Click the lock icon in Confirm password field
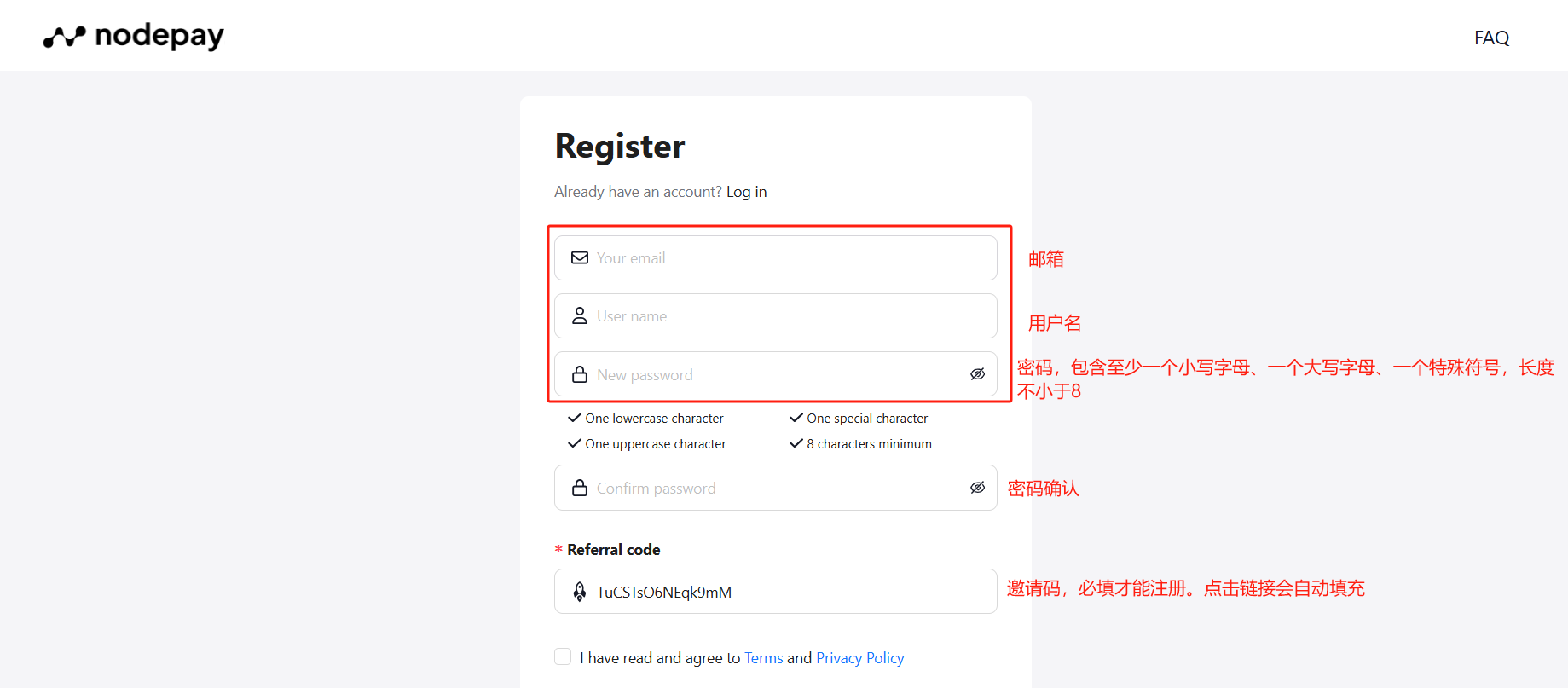1568x688 pixels. [x=580, y=487]
